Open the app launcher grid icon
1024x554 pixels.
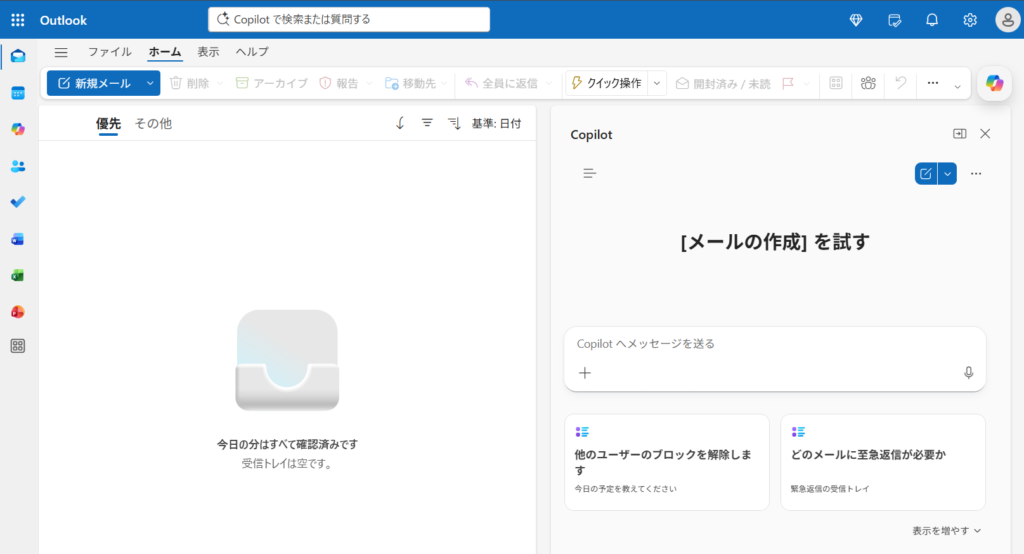coord(18,20)
